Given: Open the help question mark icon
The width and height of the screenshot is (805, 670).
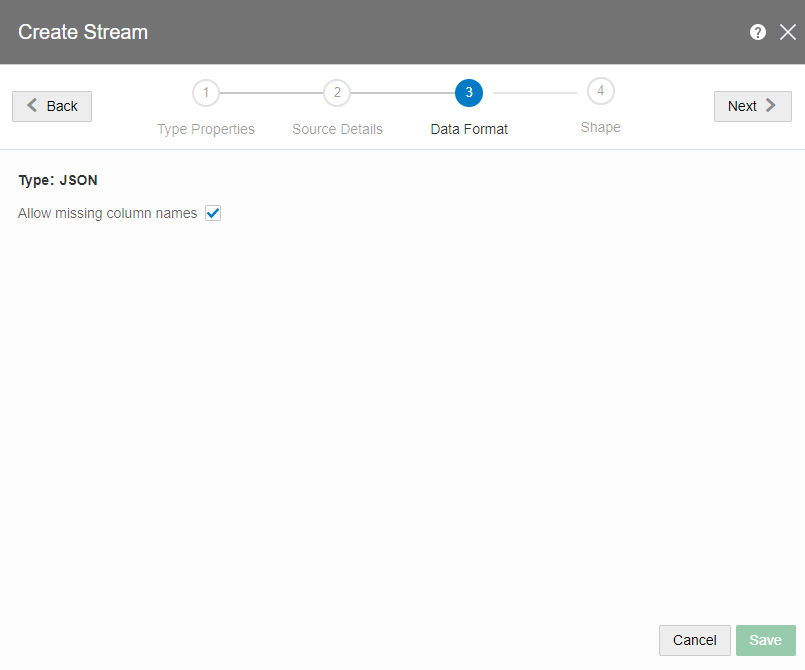Looking at the screenshot, I should pyautogui.click(x=758, y=32).
